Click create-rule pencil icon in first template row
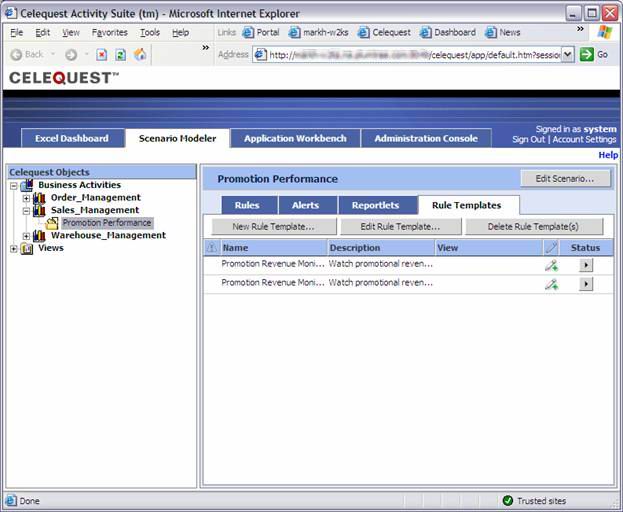This screenshot has height=512, width=623. coord(551,265)
